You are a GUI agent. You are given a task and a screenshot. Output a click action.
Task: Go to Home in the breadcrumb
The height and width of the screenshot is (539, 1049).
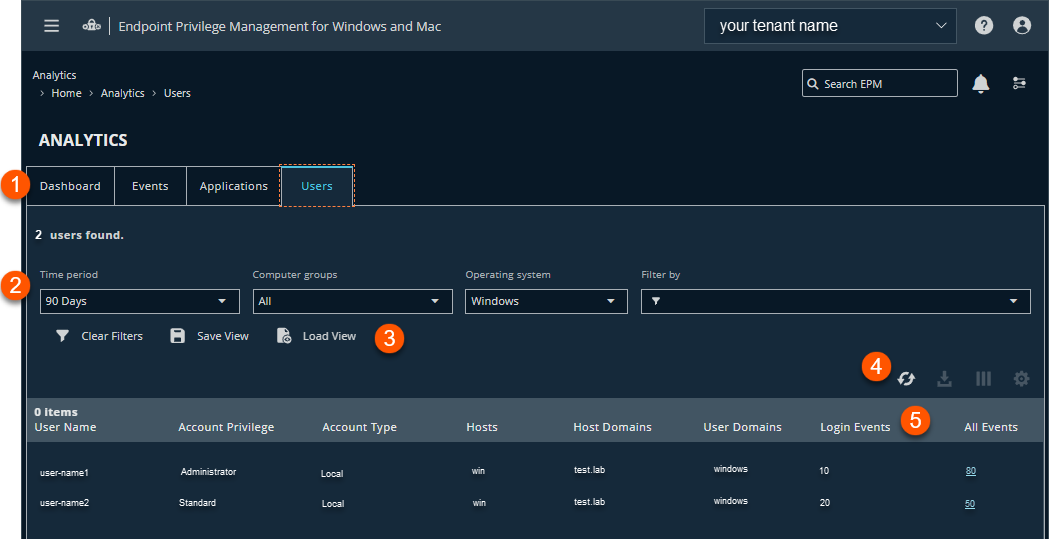[66, 93]
